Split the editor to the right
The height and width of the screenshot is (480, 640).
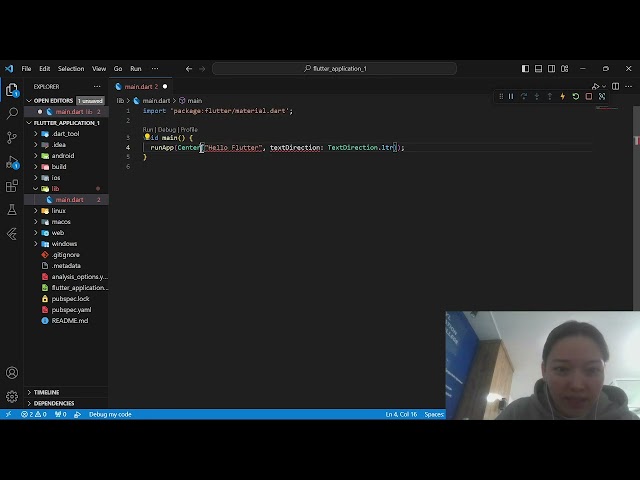616,86
